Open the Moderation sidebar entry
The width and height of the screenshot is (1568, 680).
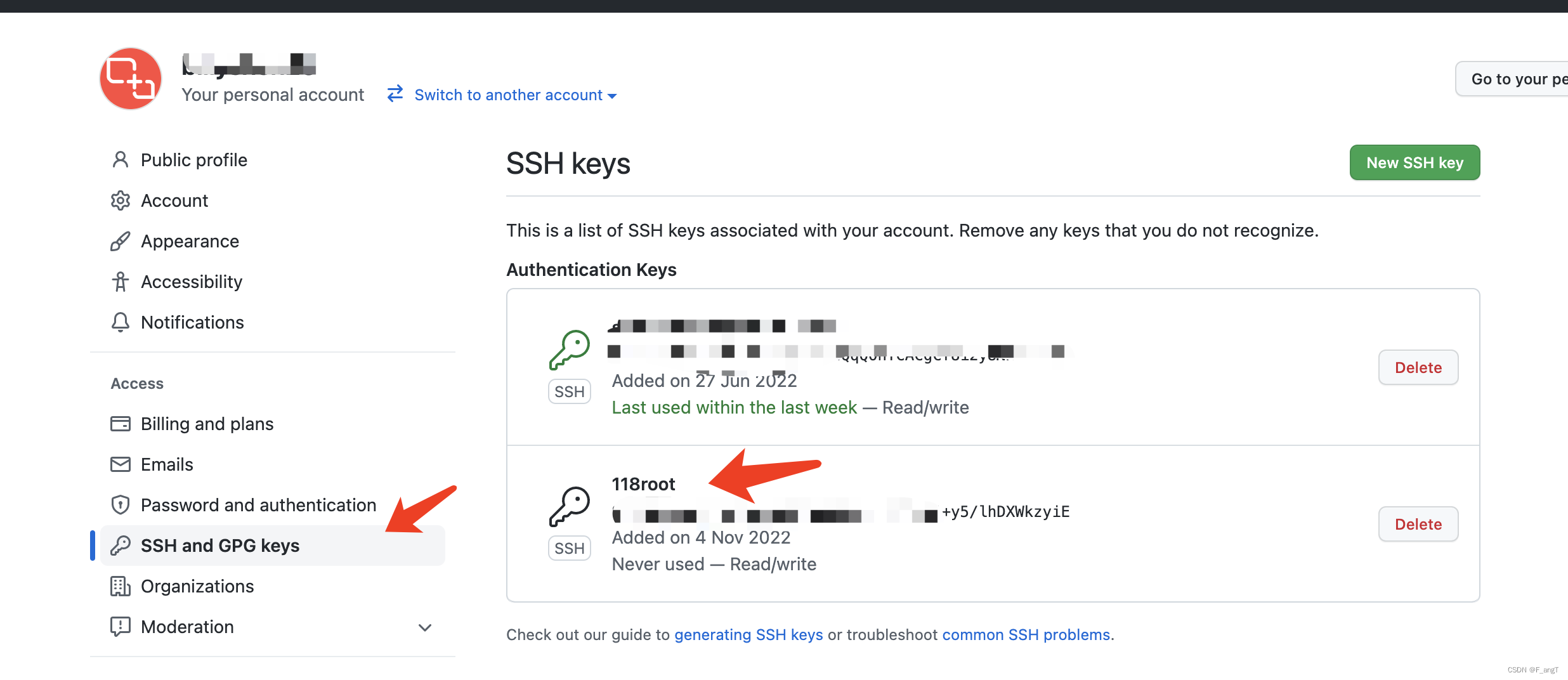point(187,627)
